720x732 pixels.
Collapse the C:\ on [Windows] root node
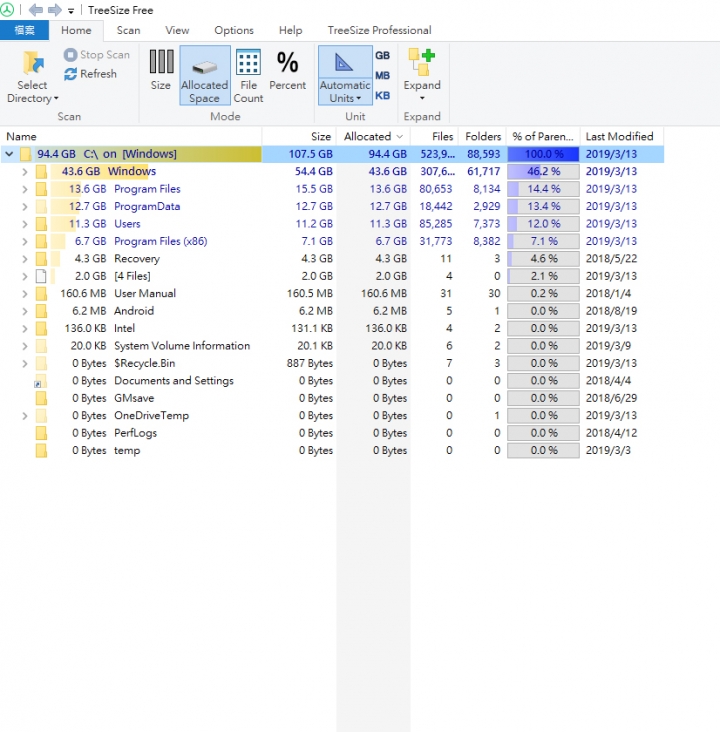pos(9,154)
